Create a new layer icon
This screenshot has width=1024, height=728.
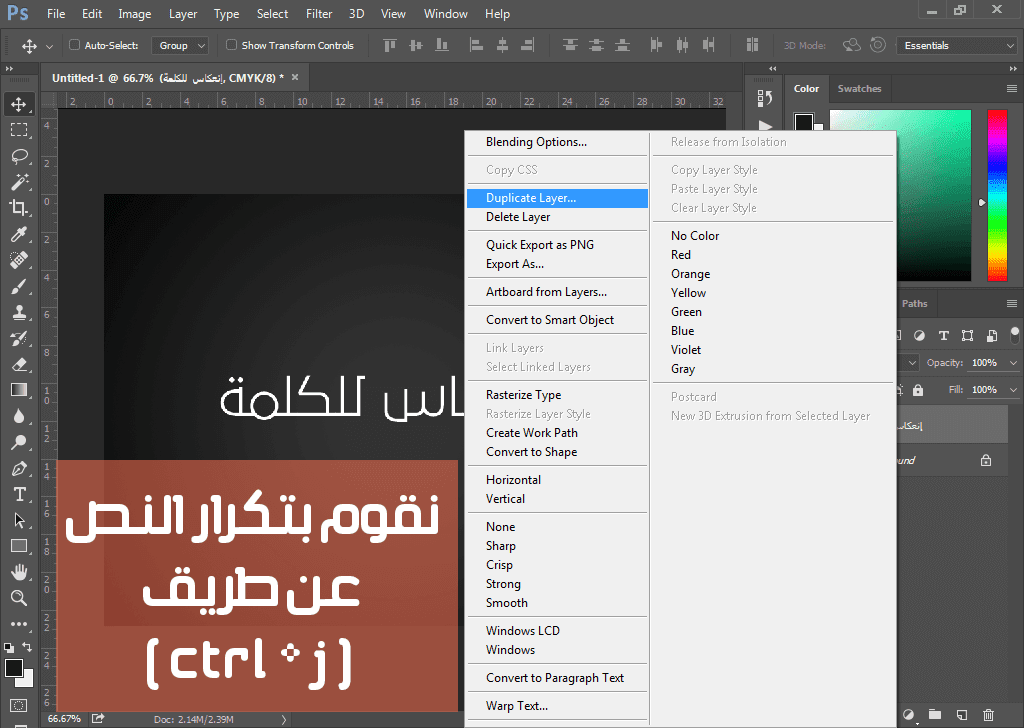point(961,715)
